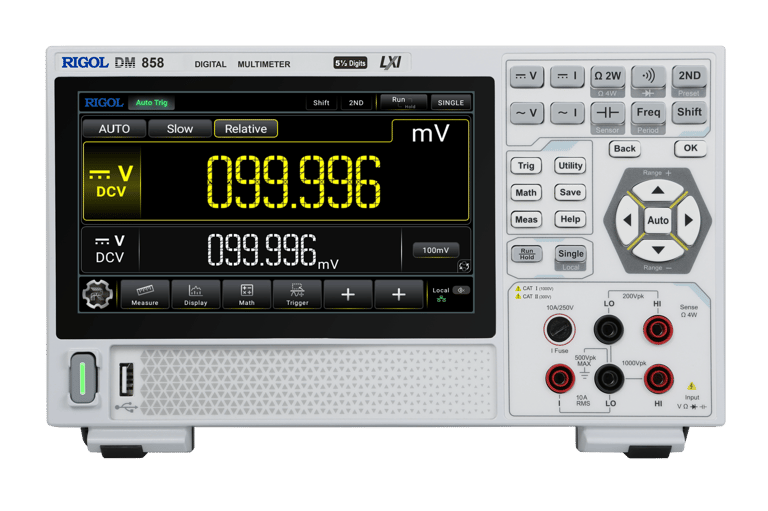Toggle the Slow speed setting
Viewport: 768px width, 511px height.
180,129
